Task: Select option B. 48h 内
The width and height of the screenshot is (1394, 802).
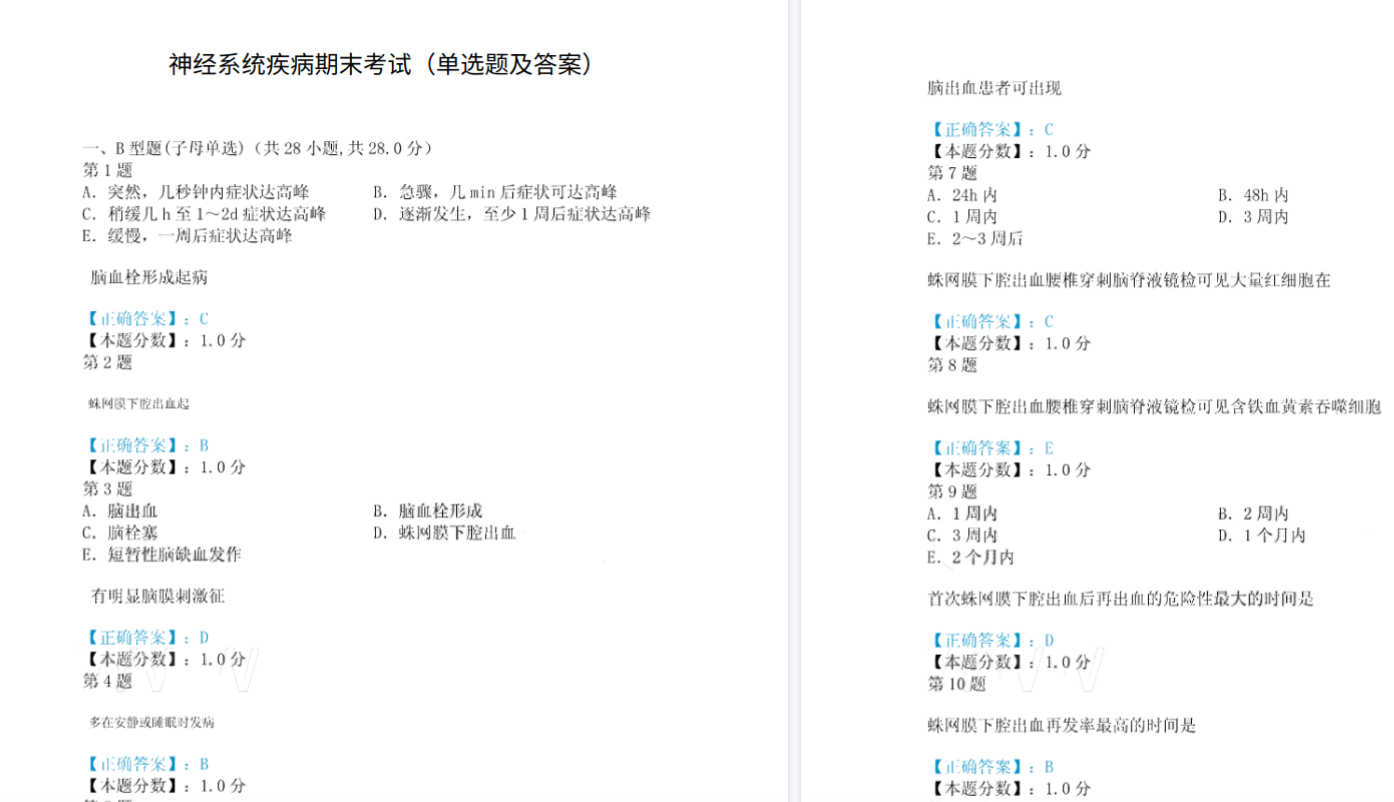Action: (1252, 195)
